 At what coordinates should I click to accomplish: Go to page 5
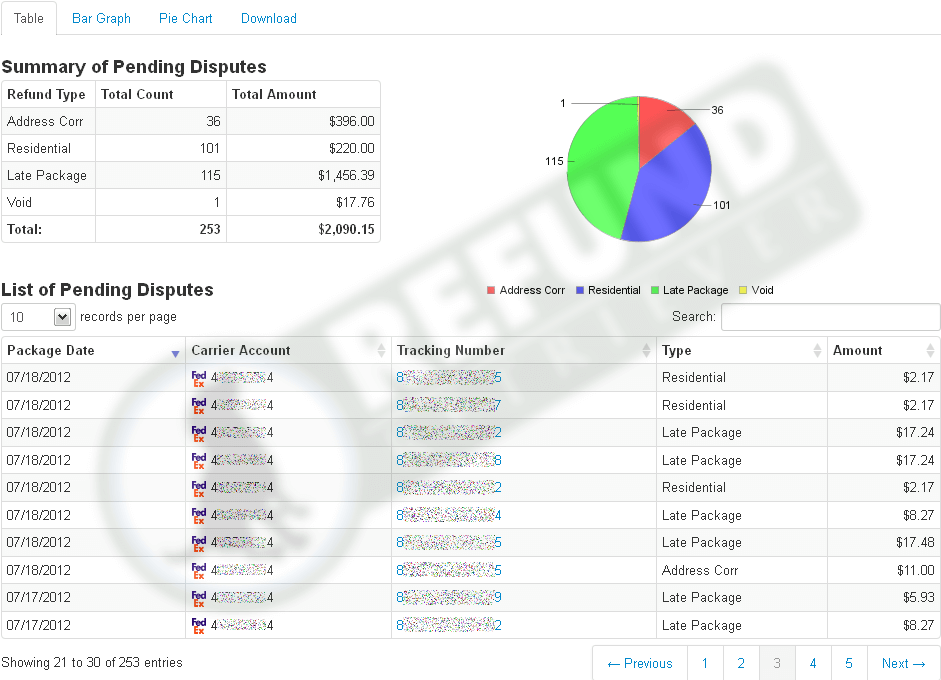[x=849, y=663]
